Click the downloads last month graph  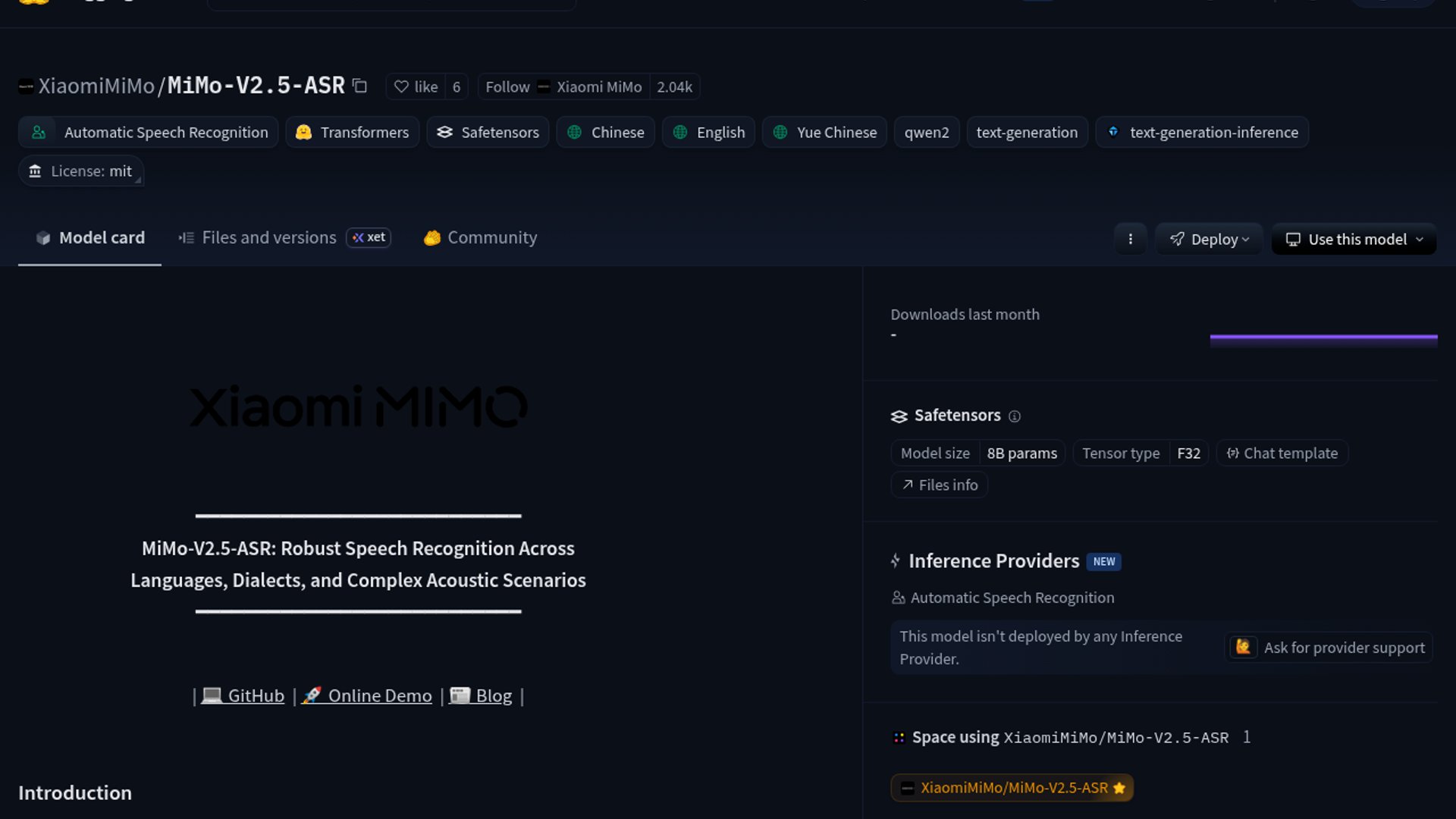pos(1323,340)
